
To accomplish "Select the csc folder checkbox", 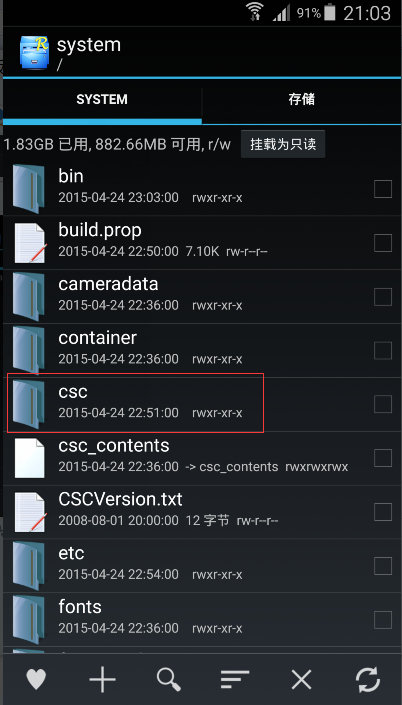I will pos(383,404).
